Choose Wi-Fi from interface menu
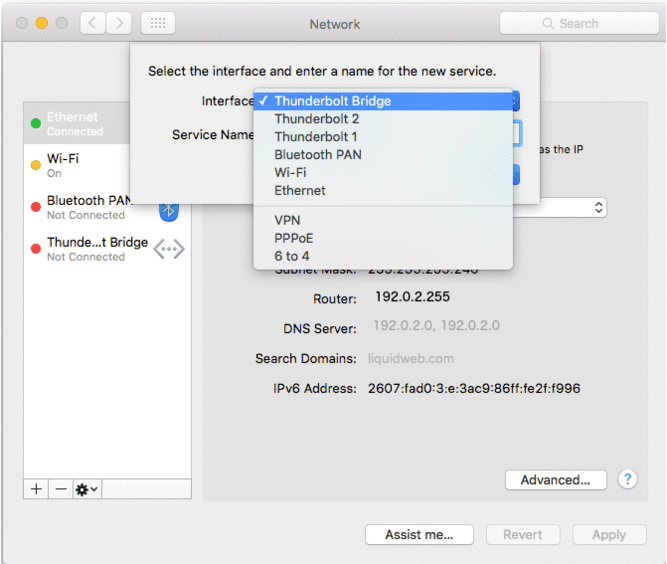Screen dimensions: 667x564 [383, 173]
